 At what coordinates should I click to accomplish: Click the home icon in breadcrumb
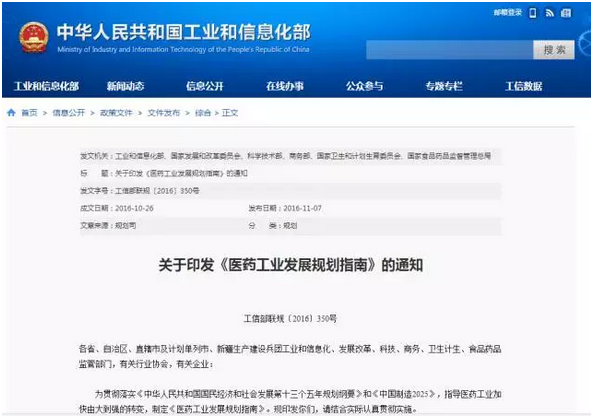coord(11,112)
